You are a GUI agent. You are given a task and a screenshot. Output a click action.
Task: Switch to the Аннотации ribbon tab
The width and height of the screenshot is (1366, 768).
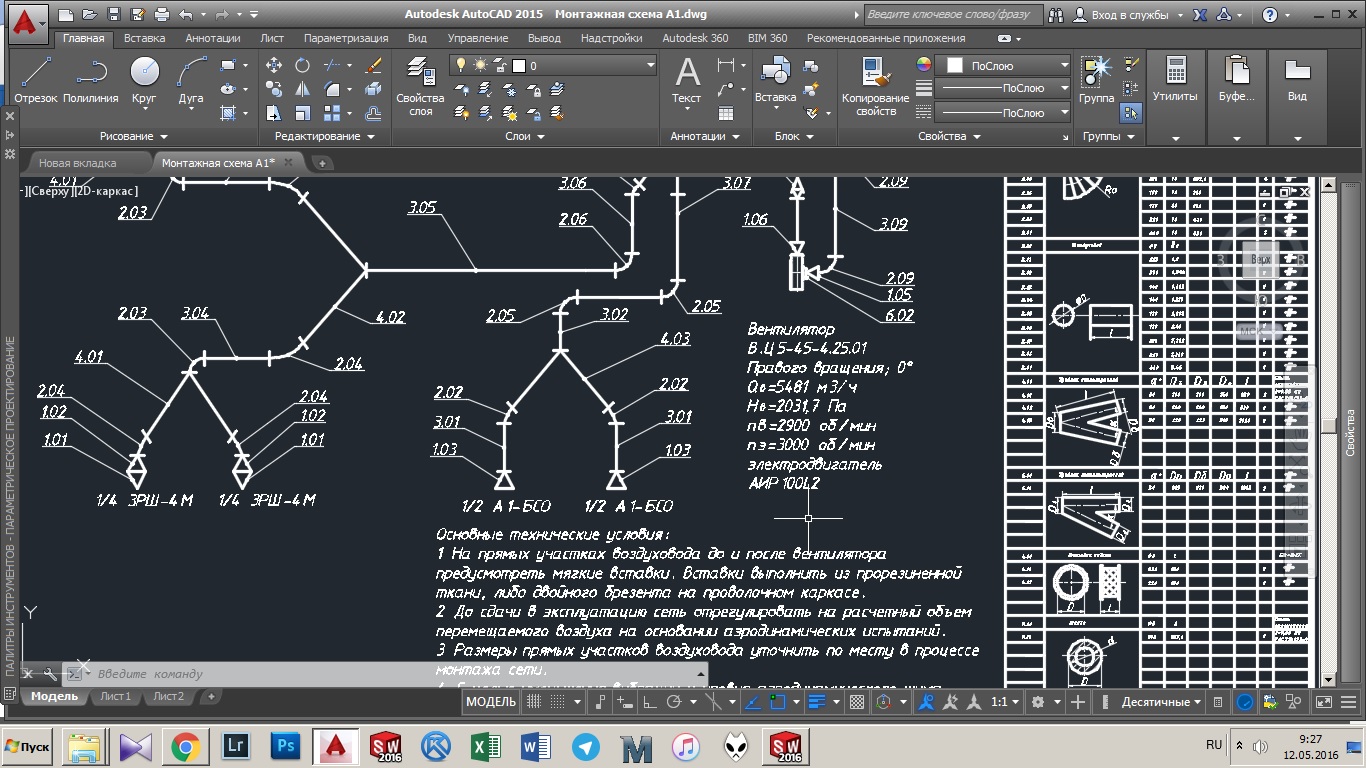[x=213, y=38]
